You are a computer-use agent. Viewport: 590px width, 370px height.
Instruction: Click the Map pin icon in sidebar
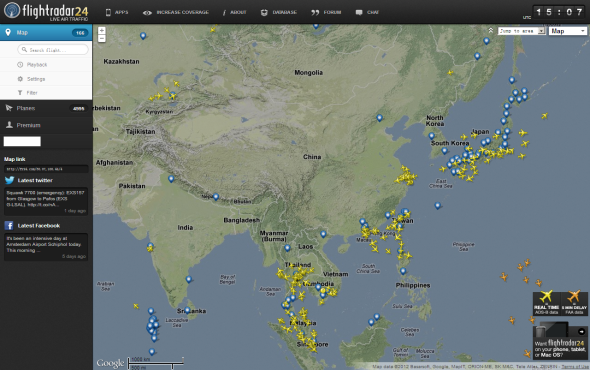pos(8,32)
